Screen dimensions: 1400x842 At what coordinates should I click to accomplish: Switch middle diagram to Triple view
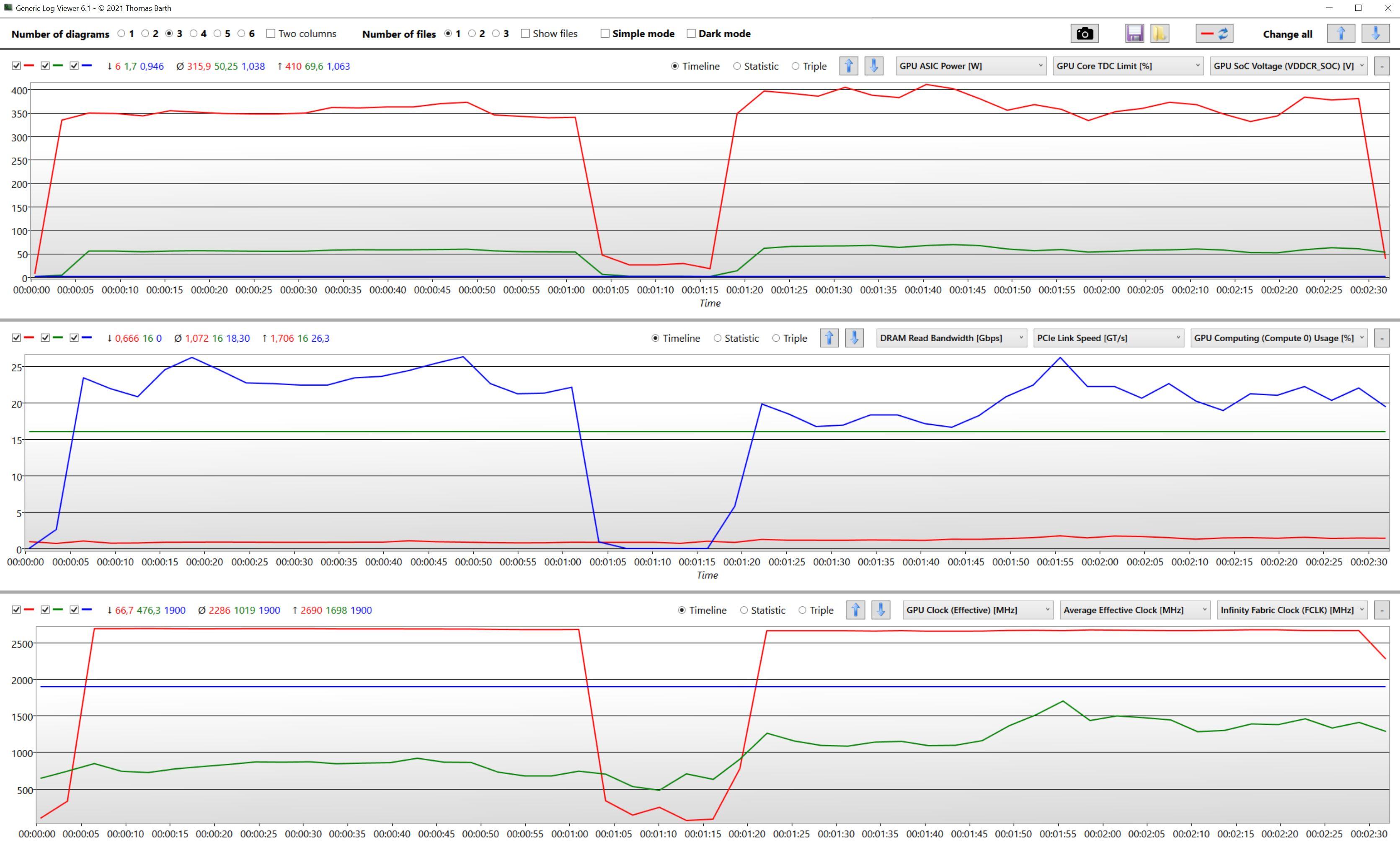776,338
